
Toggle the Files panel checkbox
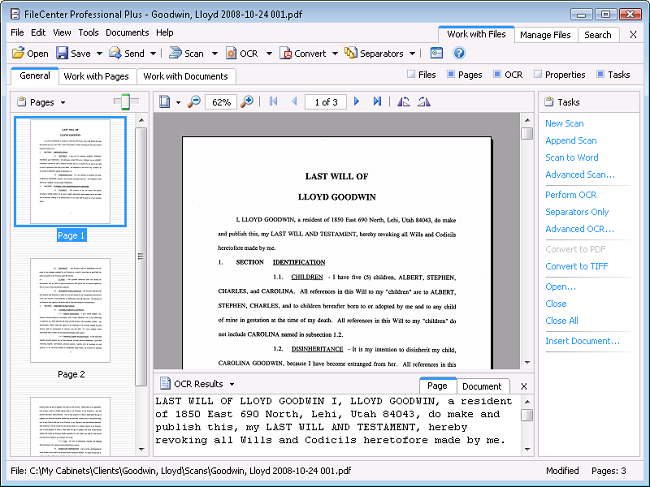click(411, 75)
